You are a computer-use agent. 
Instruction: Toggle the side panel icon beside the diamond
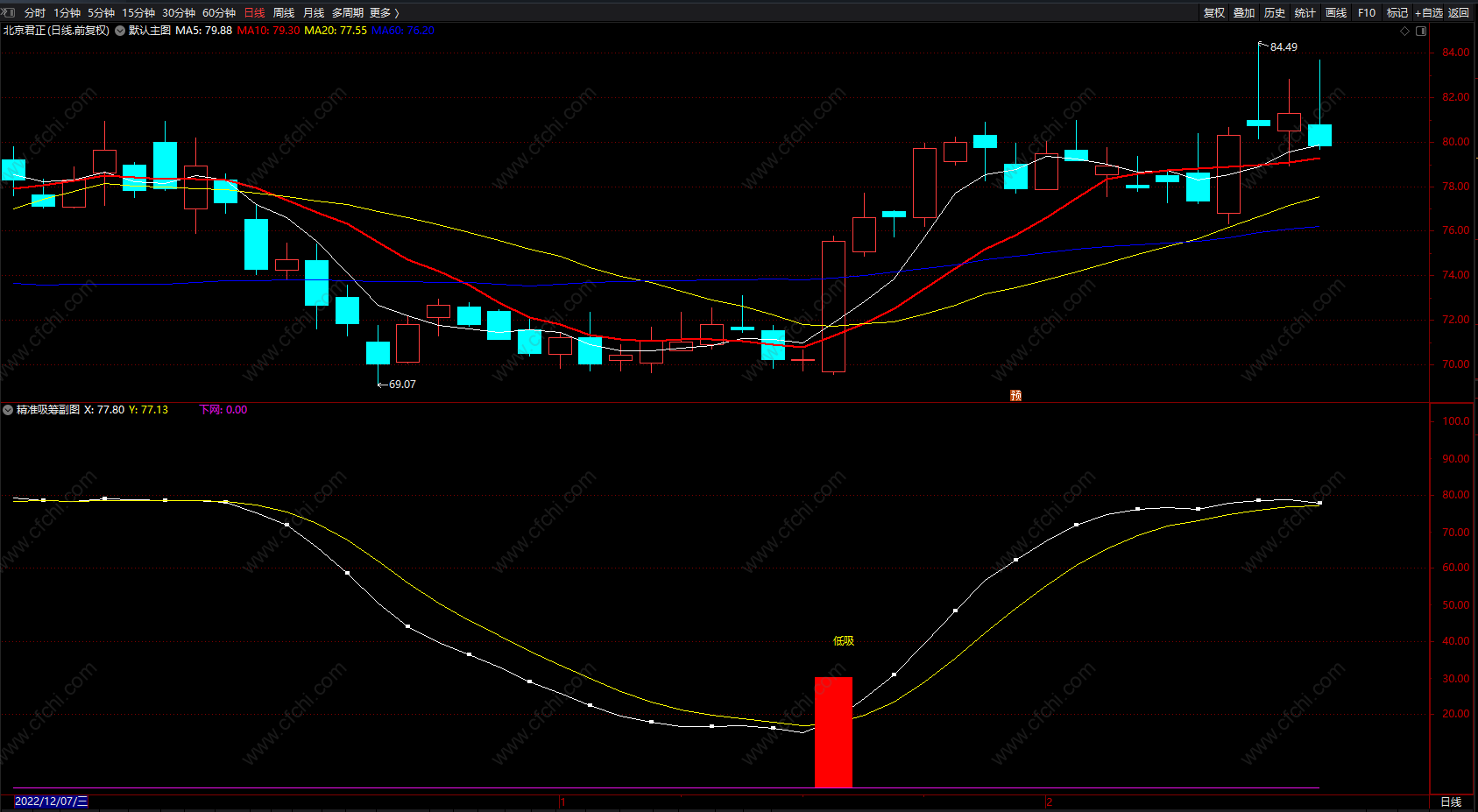tap(1421, 31)
